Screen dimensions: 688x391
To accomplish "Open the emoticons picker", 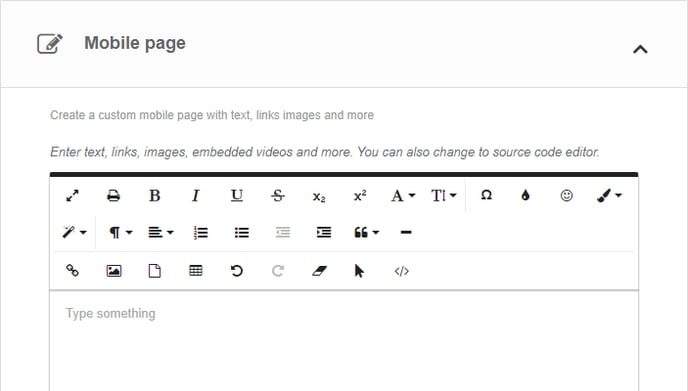I will 566,195.
